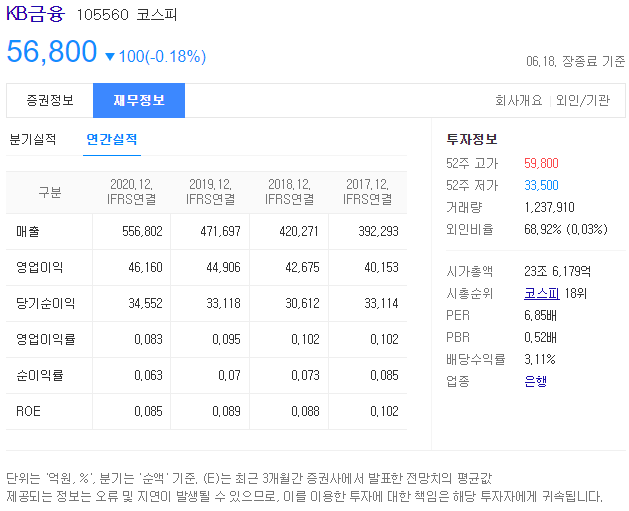The width and height of the screenshot is (629, 511).
Task: Click the 구분 header cell
Action: (50, 192)
